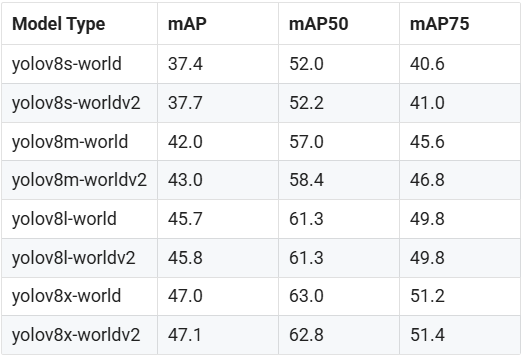Image resolution: width=525 pixels, height=360 pixels.
Task: Click the mAP column header
Action: tap(187, 24)
